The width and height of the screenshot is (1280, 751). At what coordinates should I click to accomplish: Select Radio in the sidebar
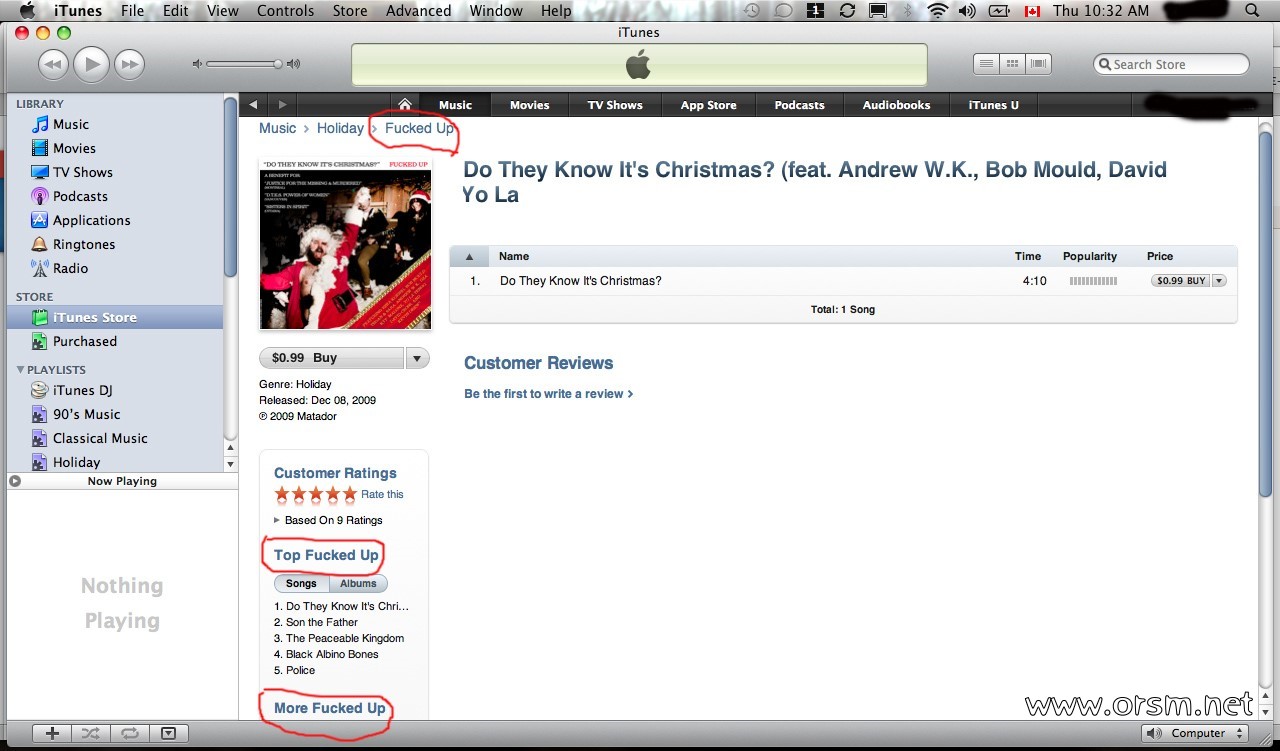coord(70,268)
